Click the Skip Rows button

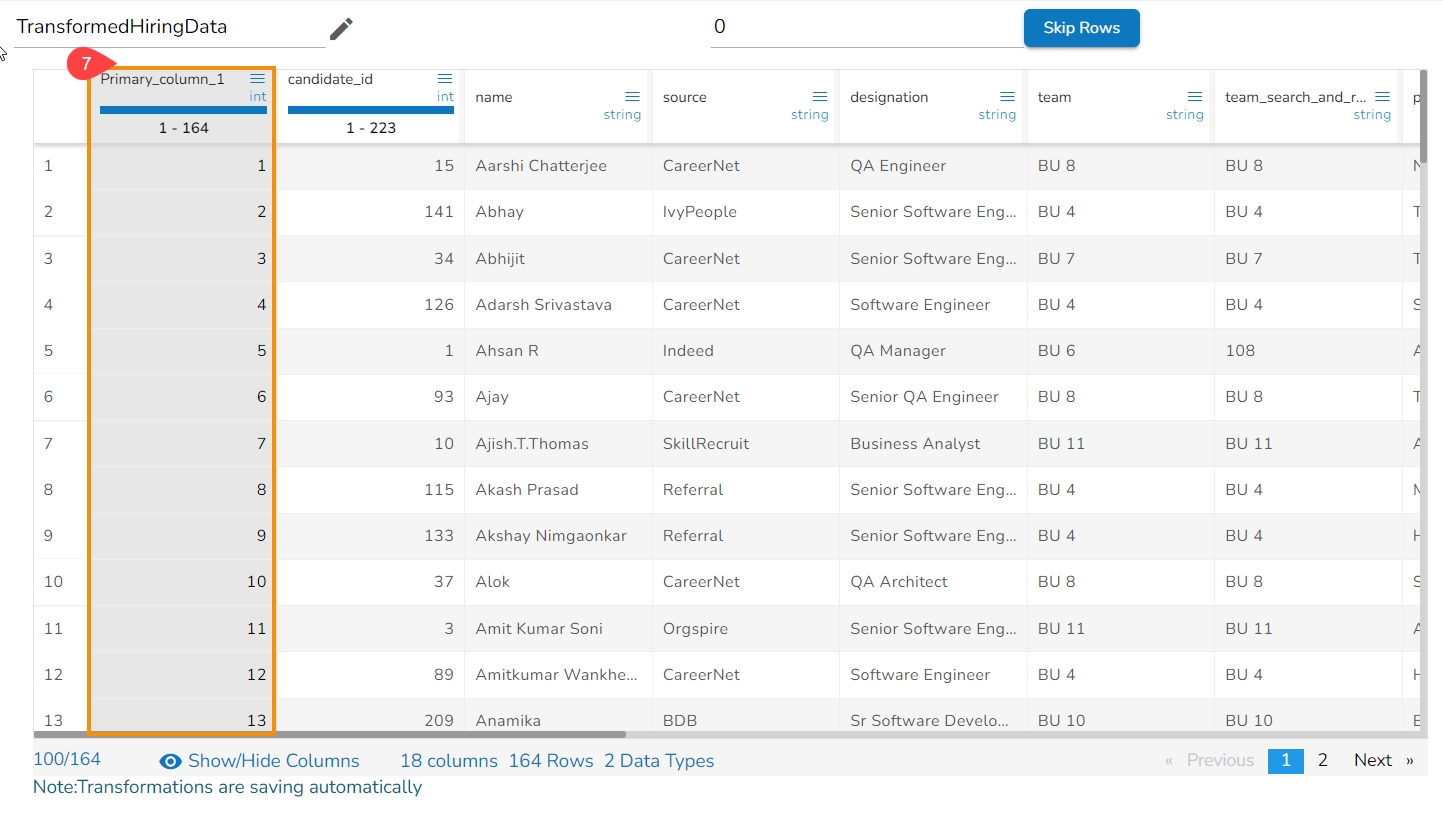point(1081,28)
